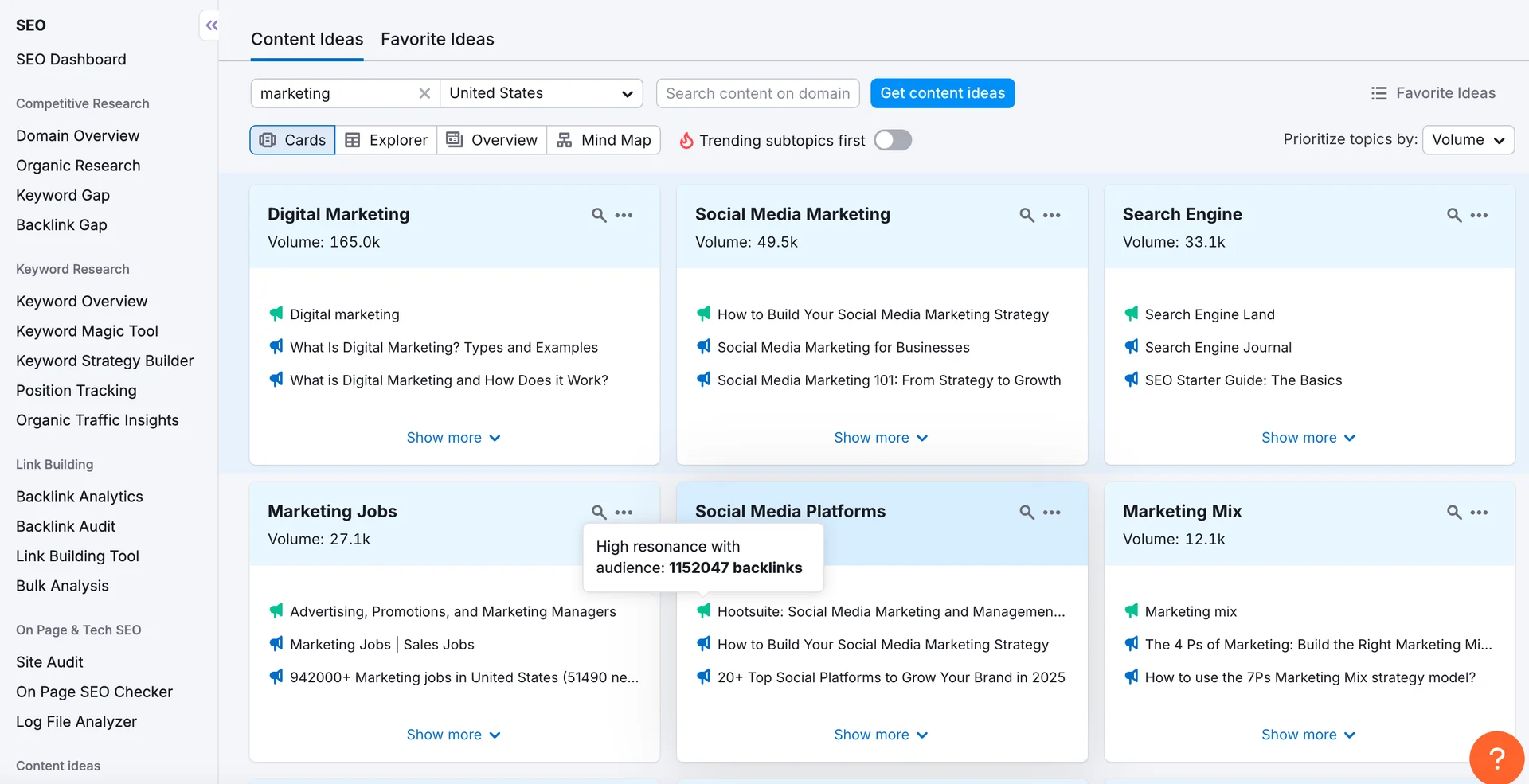
Task: Open search icon on Digital Marketing card
Action: 597,215
